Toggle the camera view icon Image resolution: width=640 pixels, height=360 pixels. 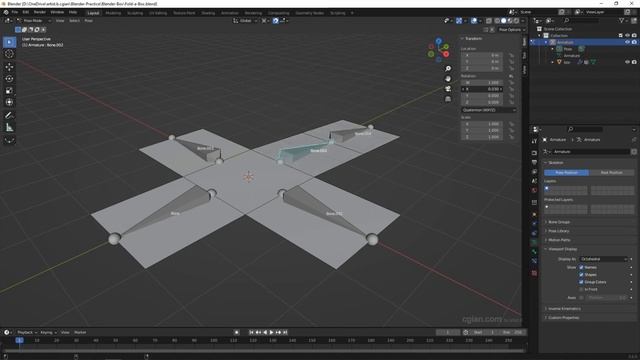click(x=448, y=89)
